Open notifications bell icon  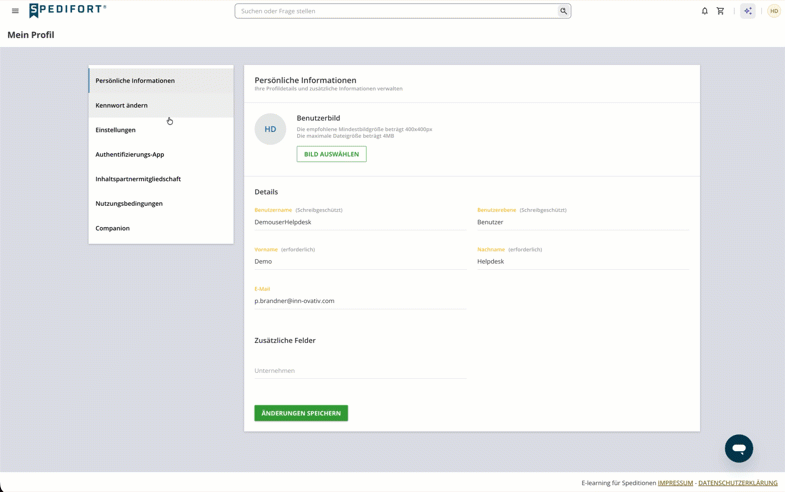click(704, 11)
